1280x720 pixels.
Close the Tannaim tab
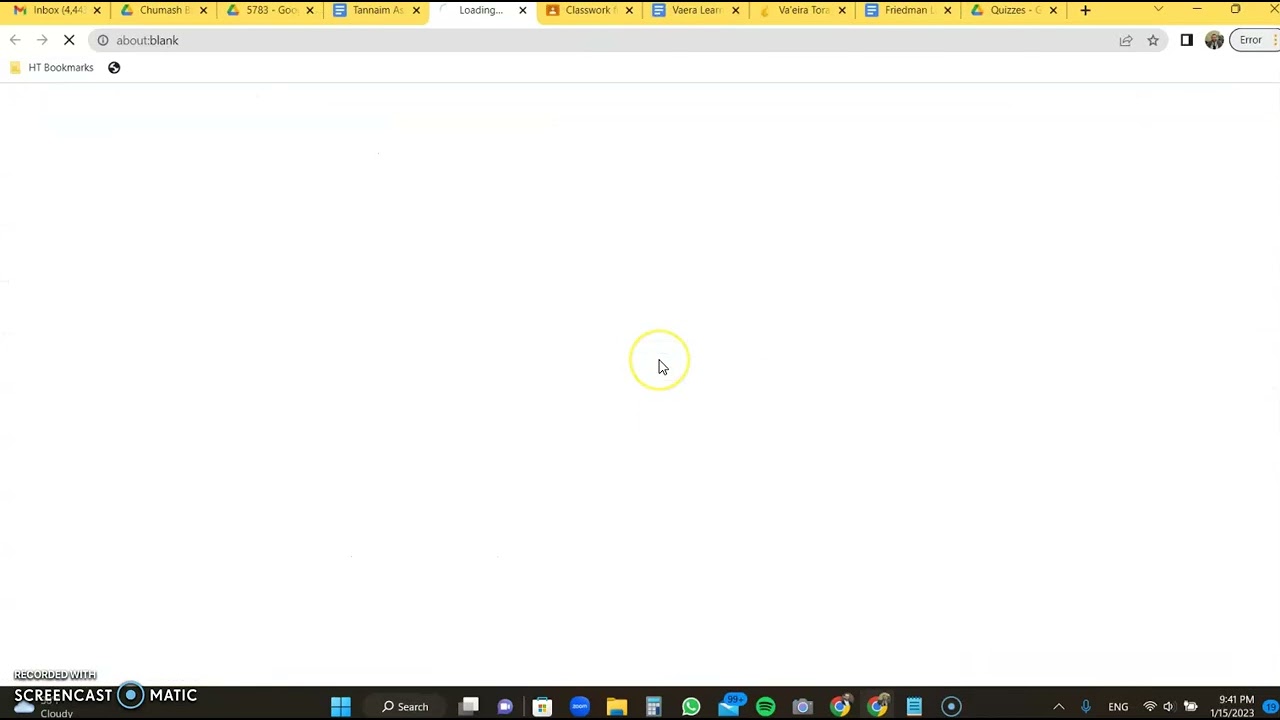coord(416,10)
